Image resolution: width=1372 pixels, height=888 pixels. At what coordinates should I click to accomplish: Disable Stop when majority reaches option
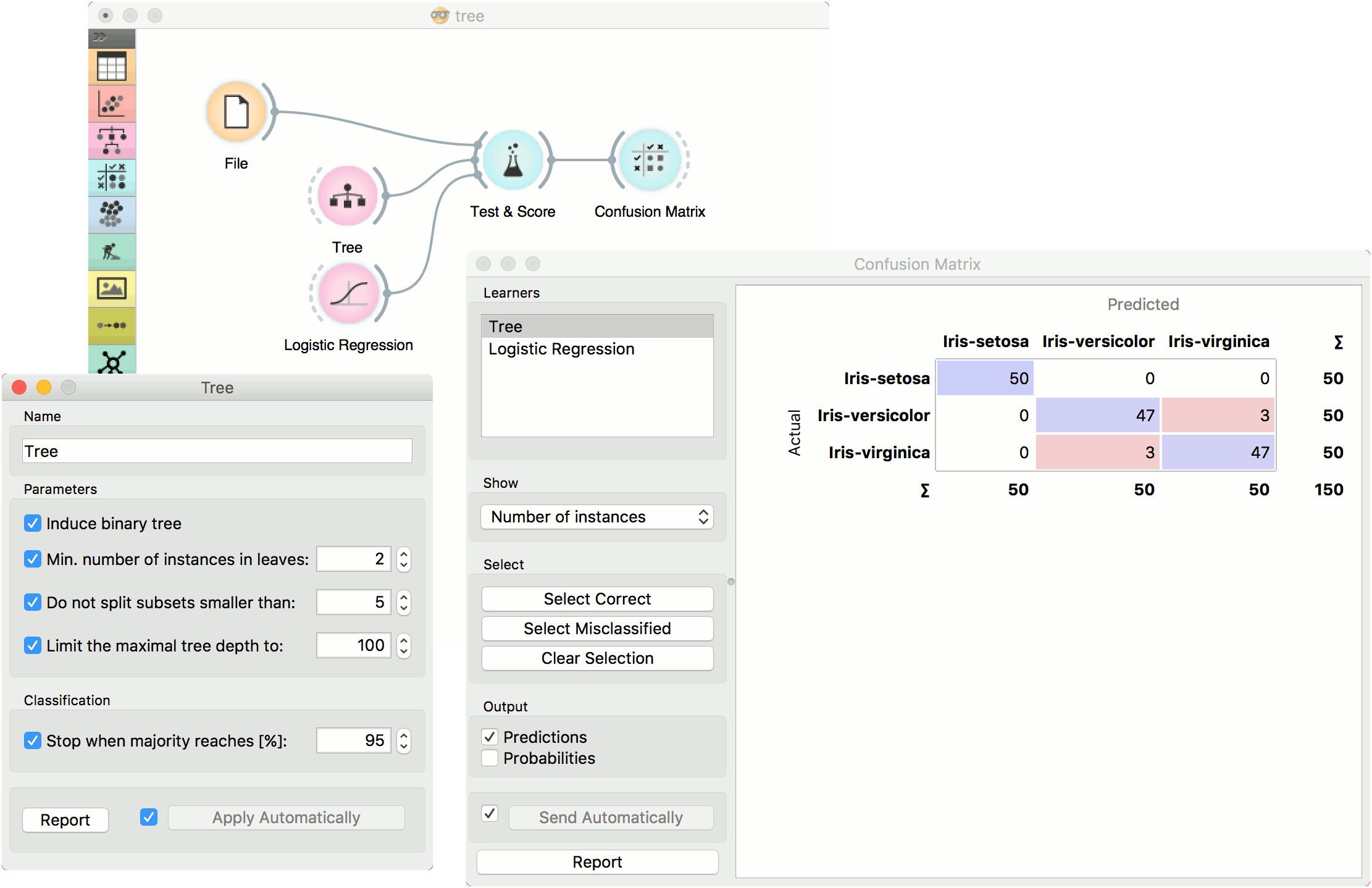tap(33, 740)
